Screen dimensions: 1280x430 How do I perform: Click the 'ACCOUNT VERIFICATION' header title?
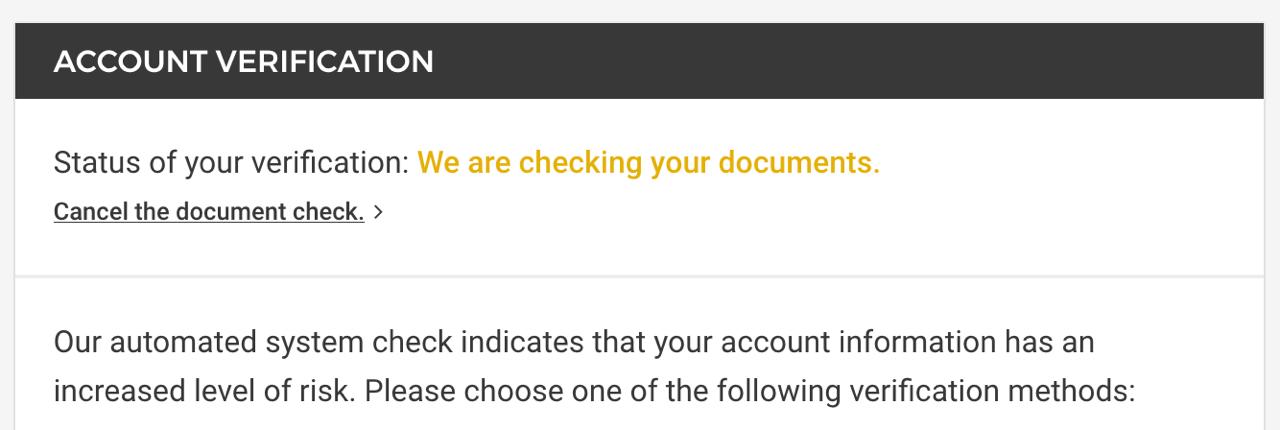click(x=243, y=62)
